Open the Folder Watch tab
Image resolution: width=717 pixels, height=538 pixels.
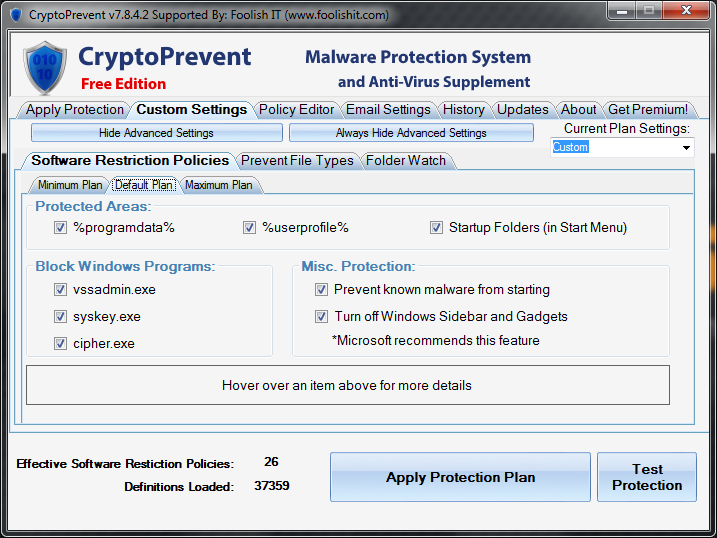[406, 161]
